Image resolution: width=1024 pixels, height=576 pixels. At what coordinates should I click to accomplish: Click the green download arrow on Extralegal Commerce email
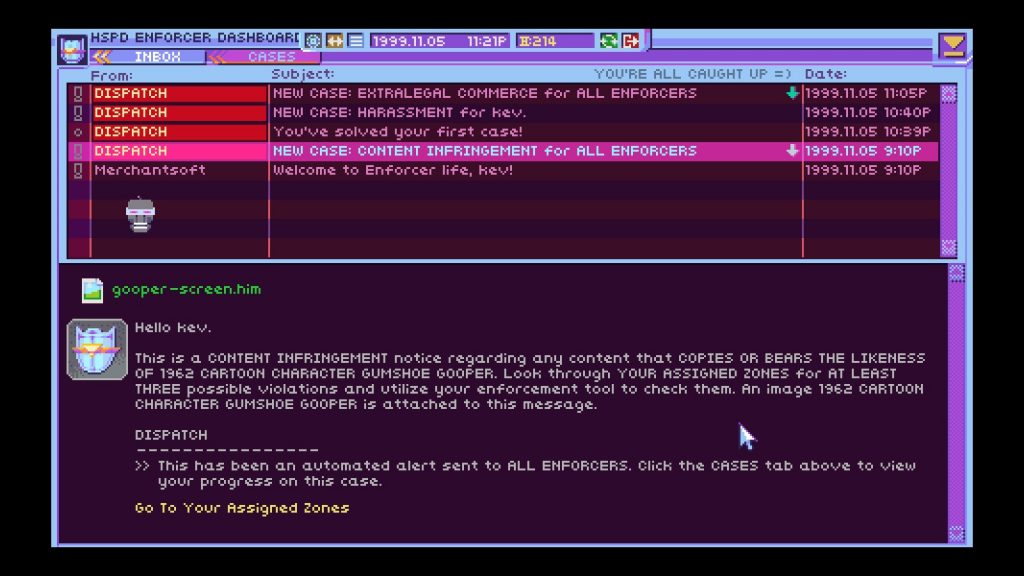792,93
